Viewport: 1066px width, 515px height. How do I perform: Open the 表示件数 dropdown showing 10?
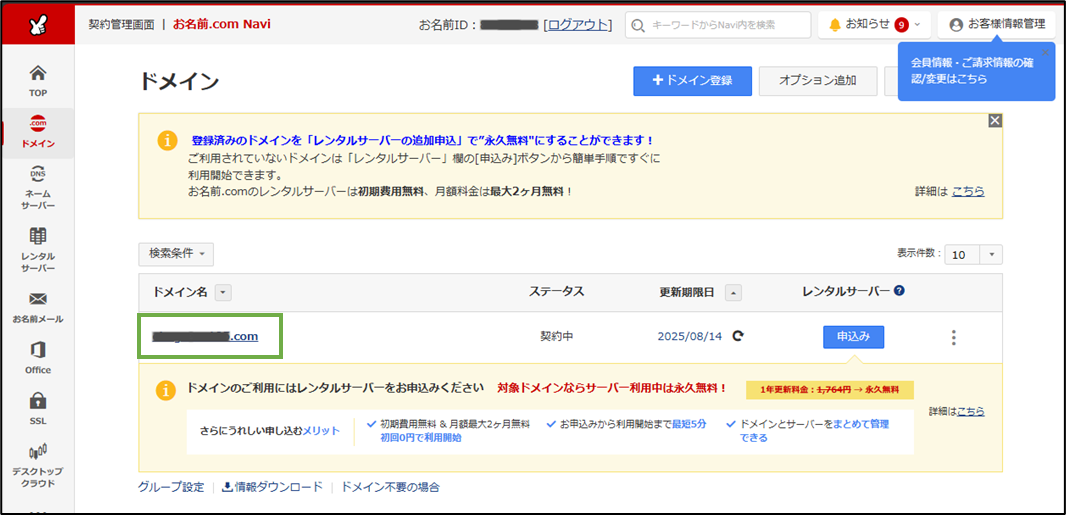click(x=974, y=255)
